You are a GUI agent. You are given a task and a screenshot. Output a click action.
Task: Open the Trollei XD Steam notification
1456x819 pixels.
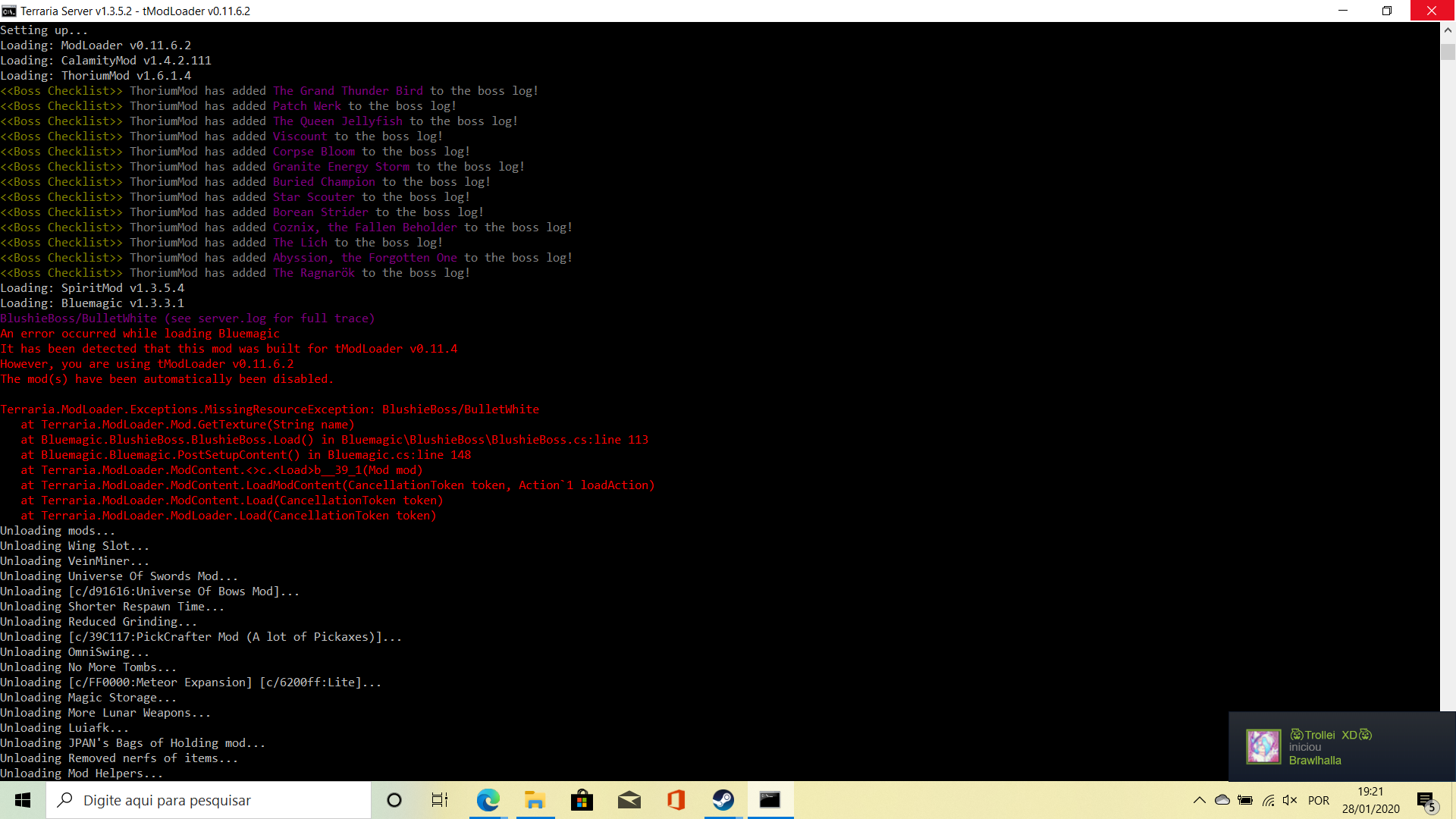coord(1341,747)
